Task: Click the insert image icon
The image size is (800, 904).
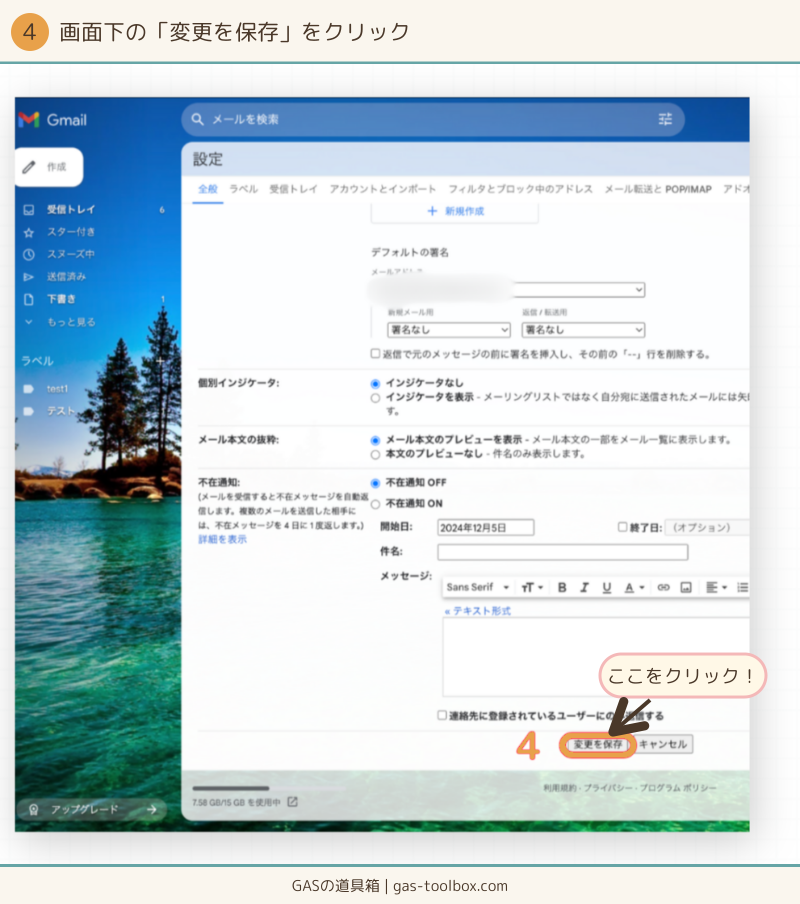Action: (x=686, y=587)
